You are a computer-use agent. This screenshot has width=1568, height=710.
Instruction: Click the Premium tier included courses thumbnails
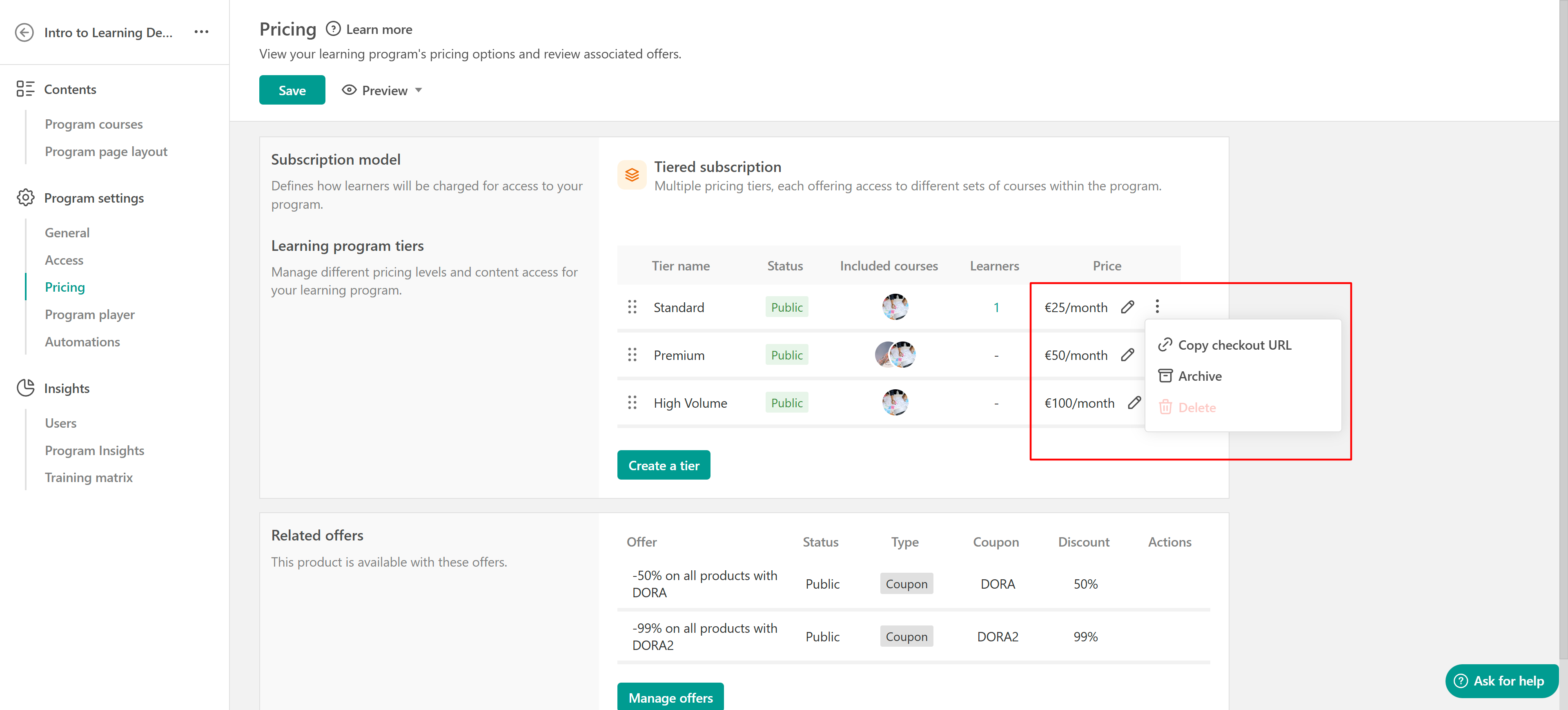tap(895, 355)
